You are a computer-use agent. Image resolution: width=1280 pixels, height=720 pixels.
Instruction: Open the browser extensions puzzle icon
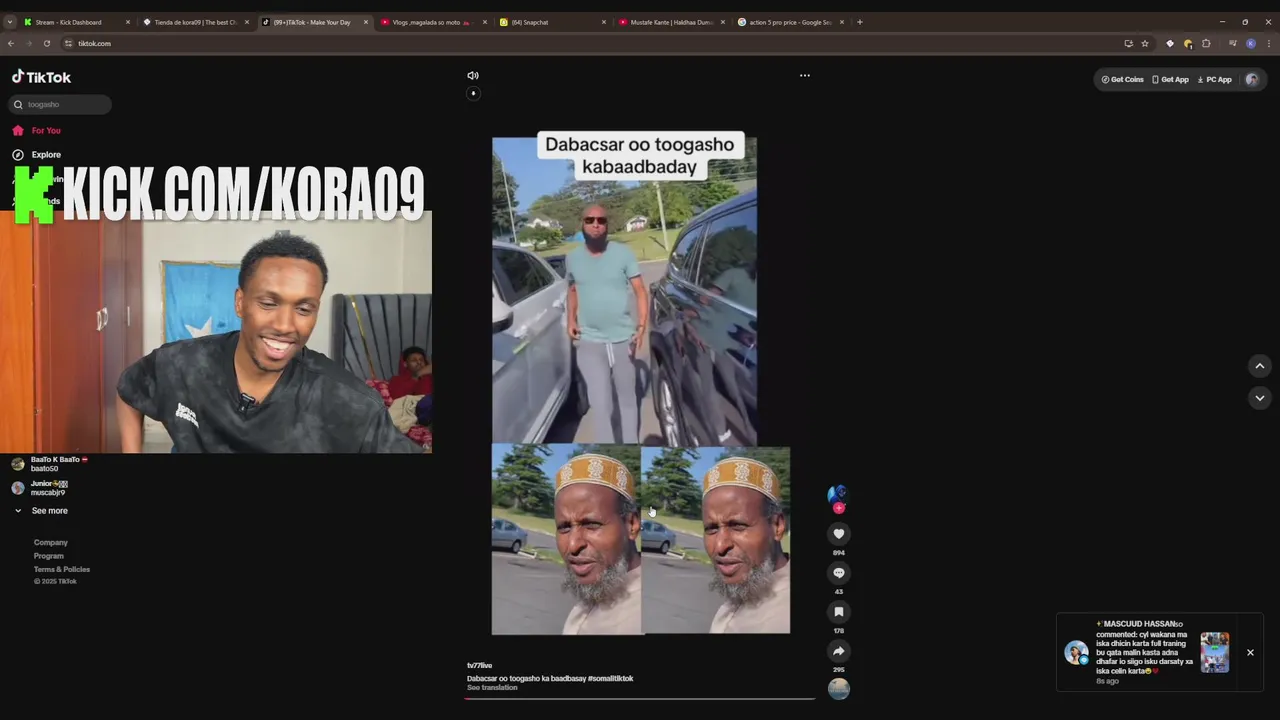coord(1206,43)
